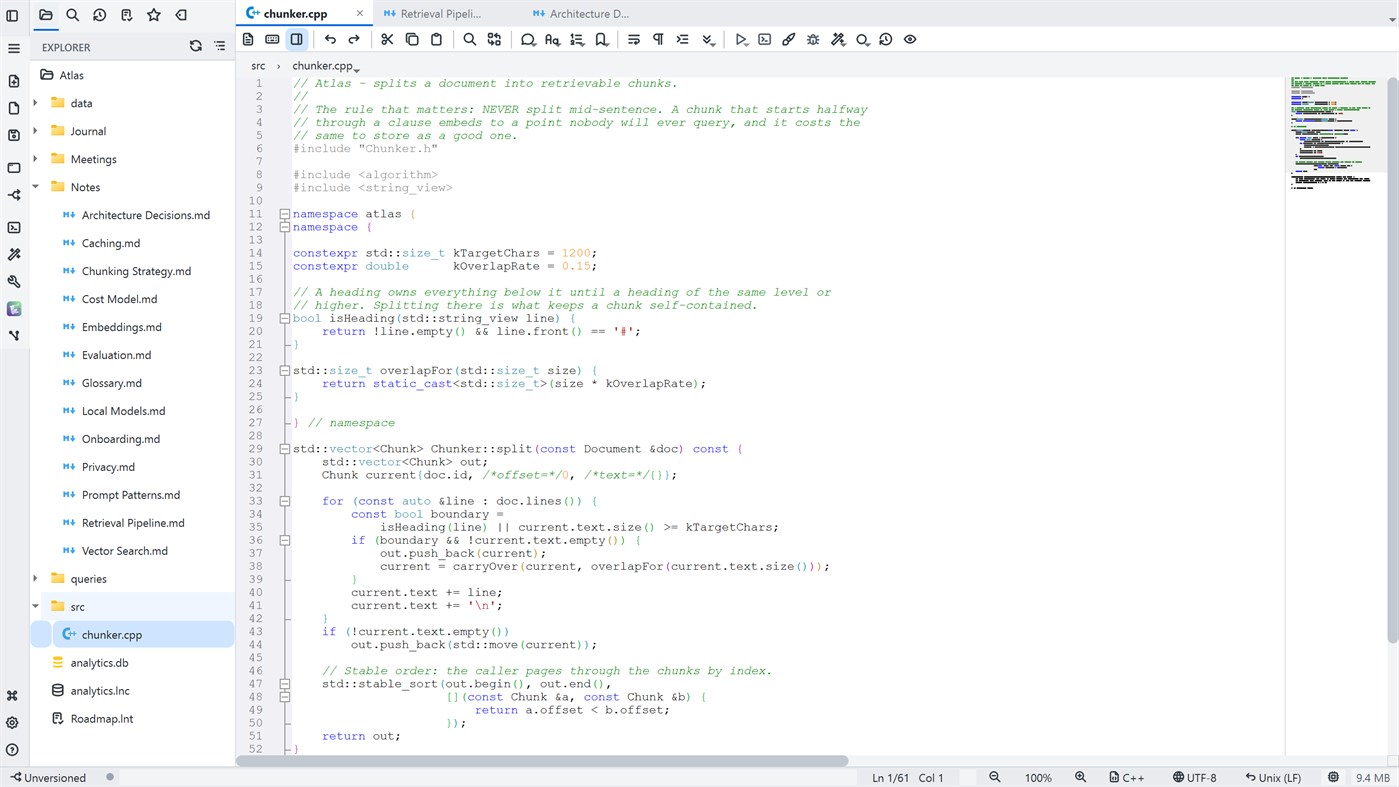
Task: Toggle indent guides toolbar icon
Action: point(683,39)
